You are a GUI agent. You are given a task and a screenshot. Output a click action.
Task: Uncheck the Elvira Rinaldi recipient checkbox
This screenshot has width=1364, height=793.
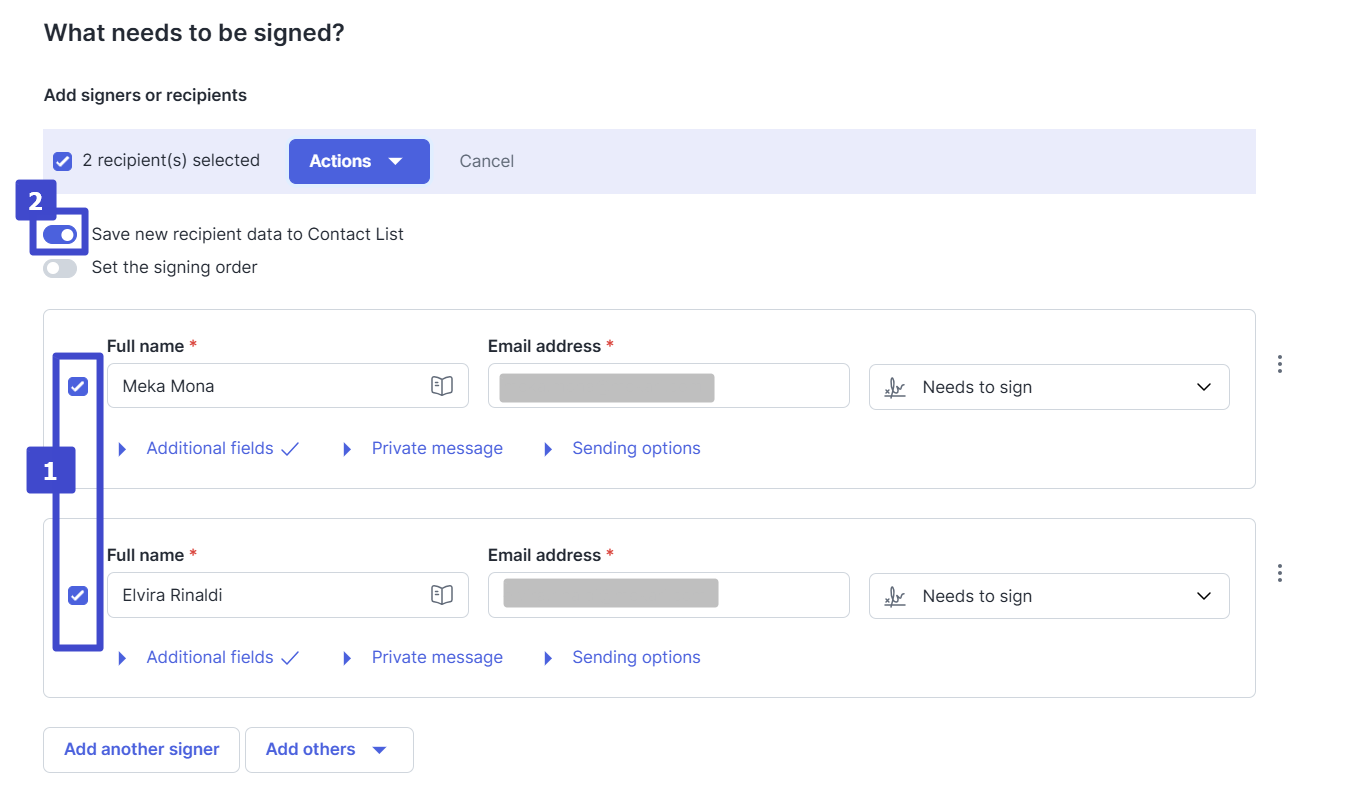click(x=78, y=595)
